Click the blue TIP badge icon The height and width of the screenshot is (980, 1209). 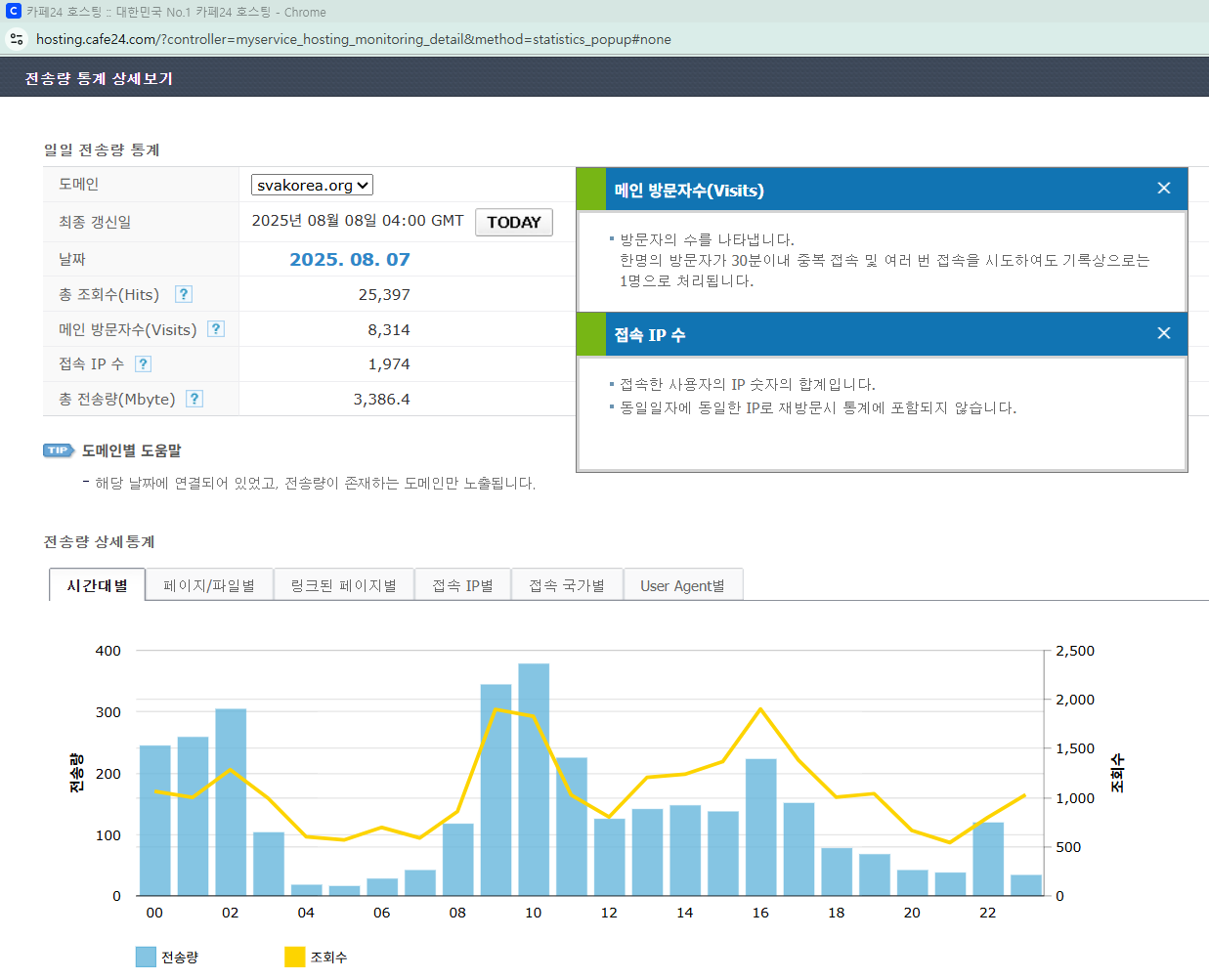pyautogui.click(x=59, y=450)
